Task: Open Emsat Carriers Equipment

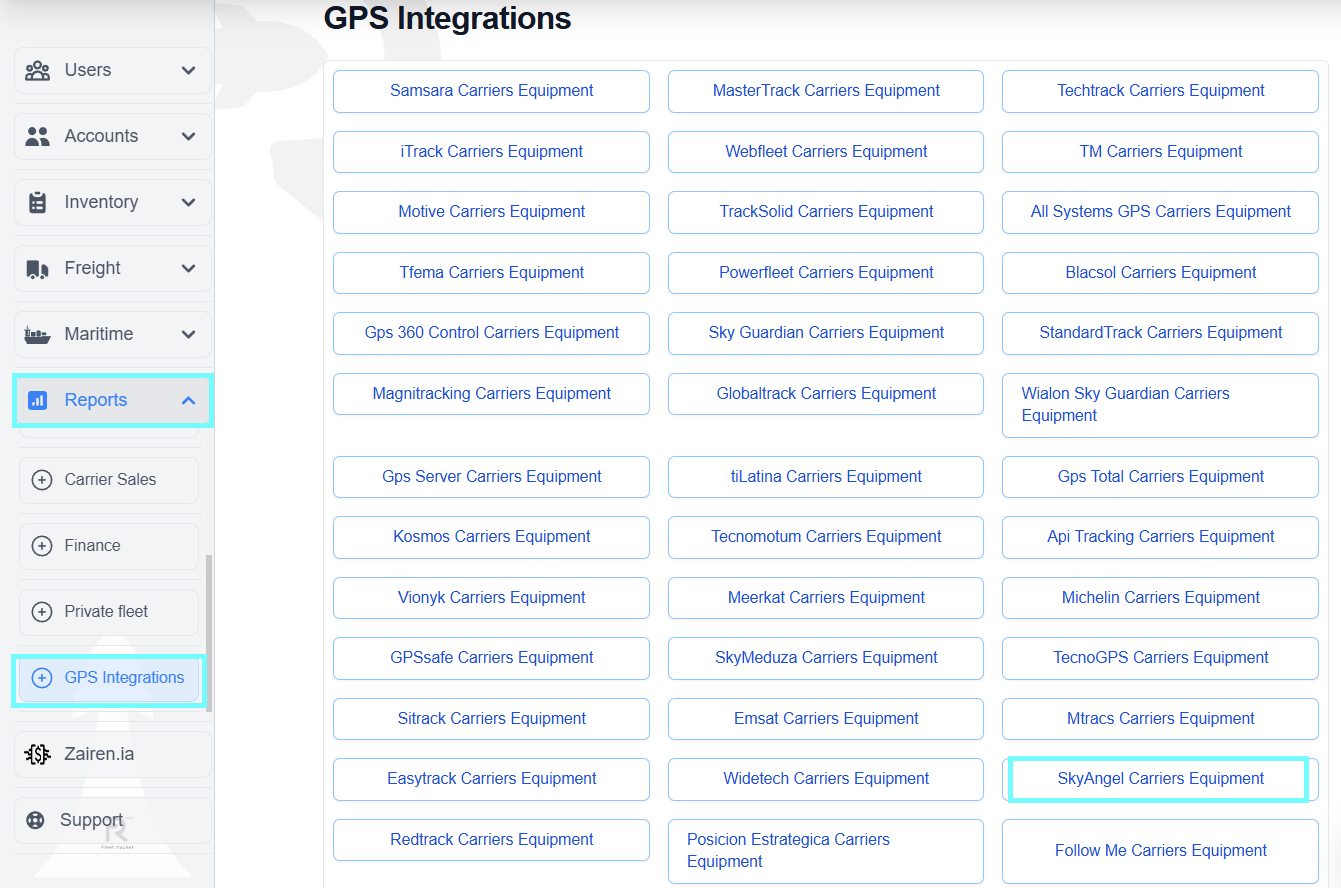Action: coord(826,719)
